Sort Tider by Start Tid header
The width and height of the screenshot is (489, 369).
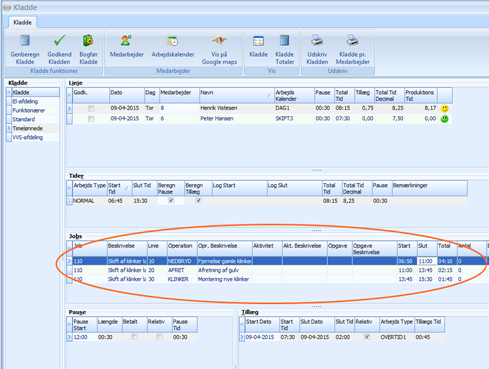coord(119,188)
